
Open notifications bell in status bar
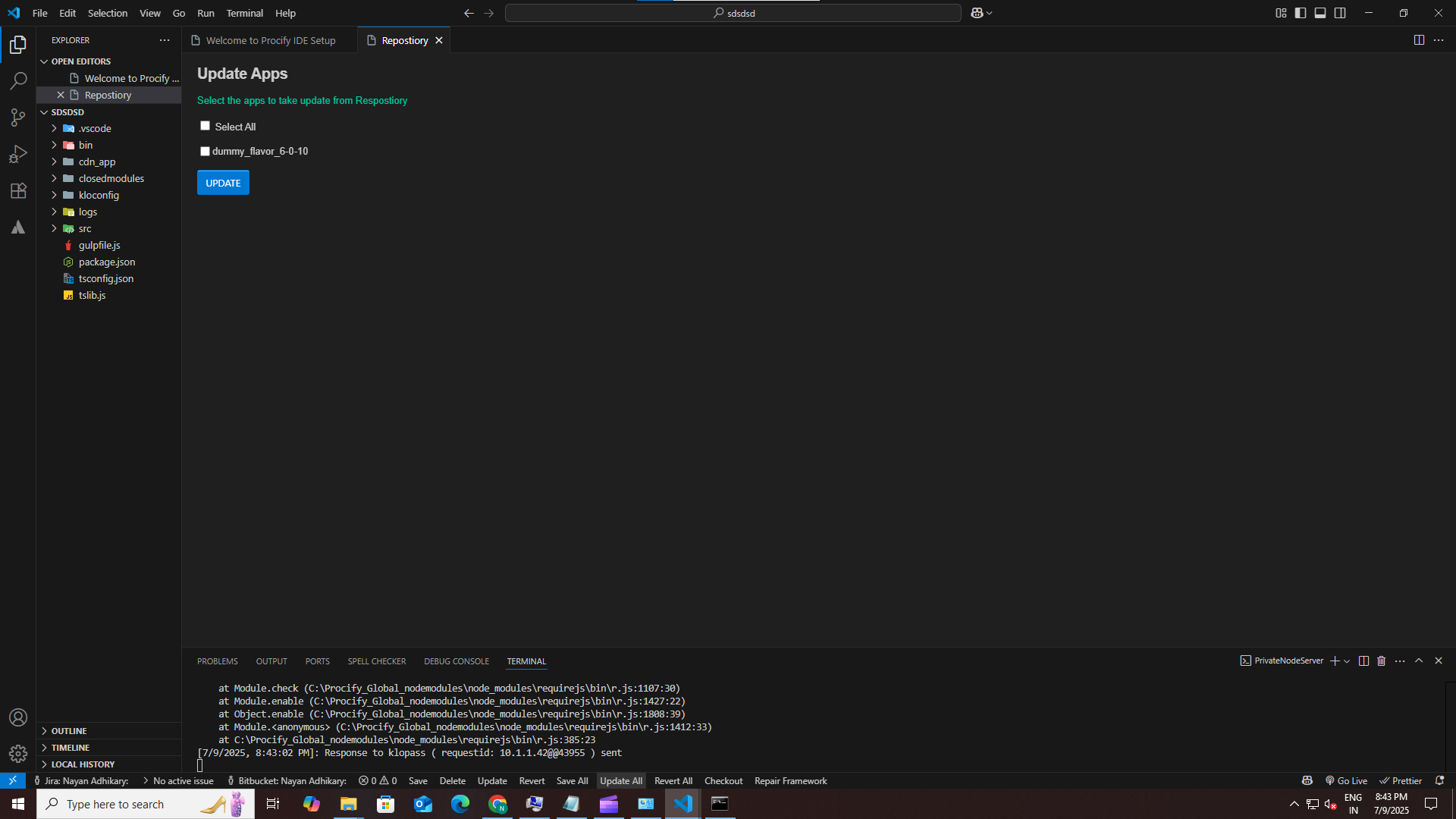(x=1439, y=780)
